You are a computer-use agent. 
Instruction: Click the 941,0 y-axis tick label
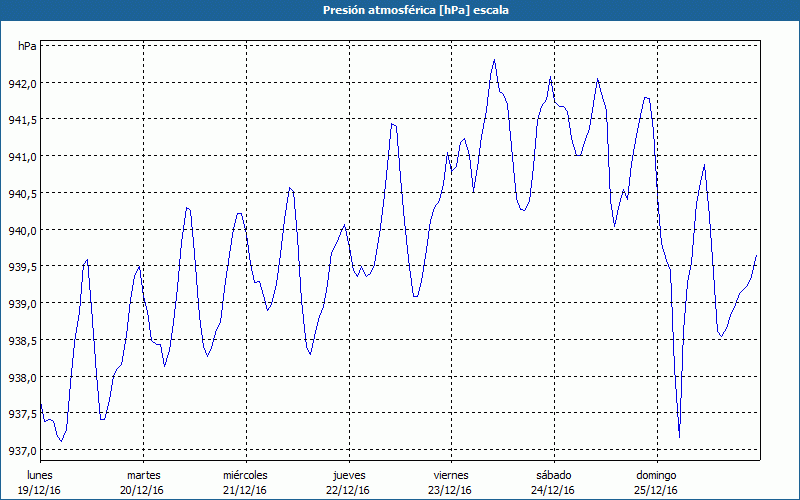(22, 157)
